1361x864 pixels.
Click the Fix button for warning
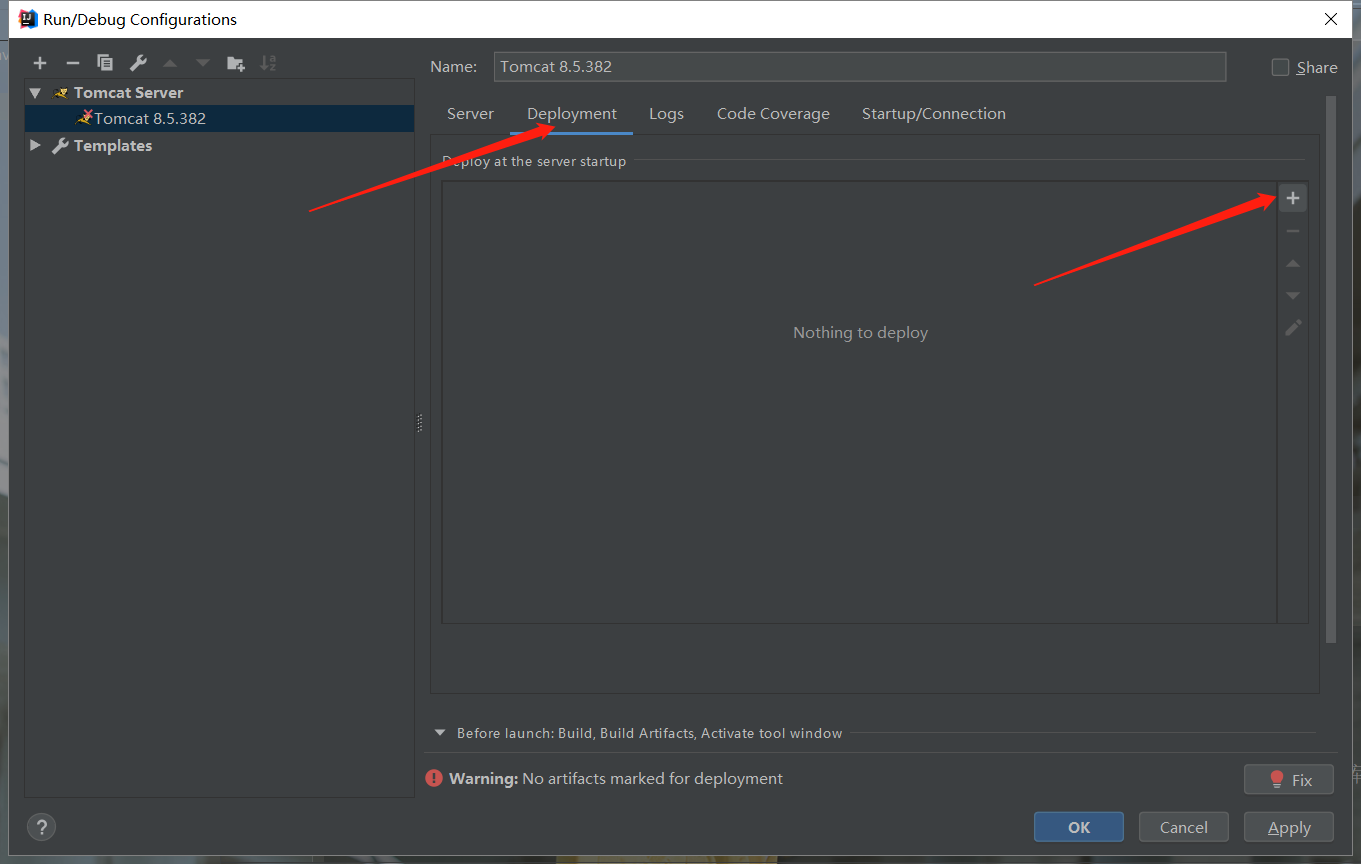(x=1289, y=780)
